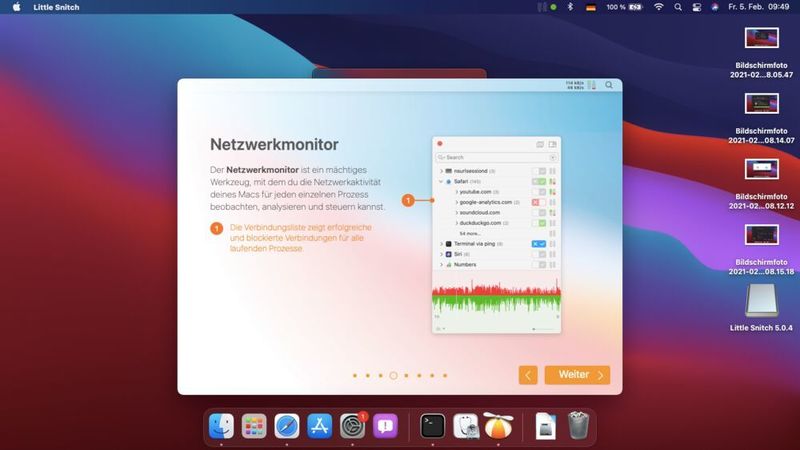Toggle the youtube.com allow/deny switch
This screenshot has width=800, height=450.
(x=539, y=192)
